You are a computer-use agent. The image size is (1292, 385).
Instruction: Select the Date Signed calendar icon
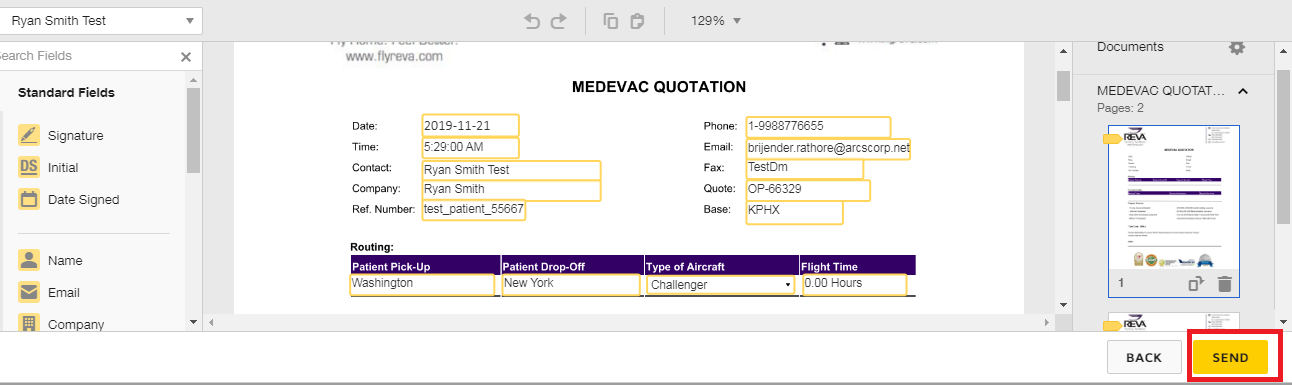point(29,199)
